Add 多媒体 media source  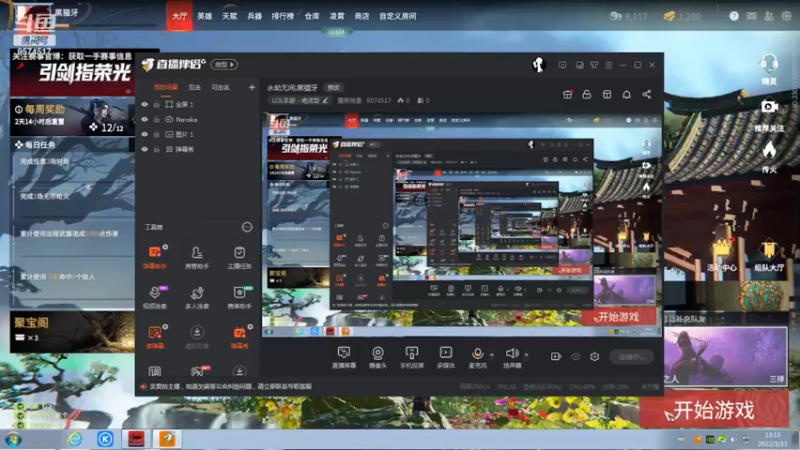pos(445,357)
